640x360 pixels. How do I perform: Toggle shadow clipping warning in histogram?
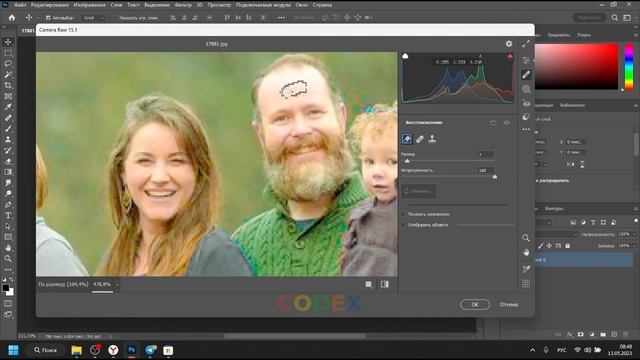click(x=405, y=56)
